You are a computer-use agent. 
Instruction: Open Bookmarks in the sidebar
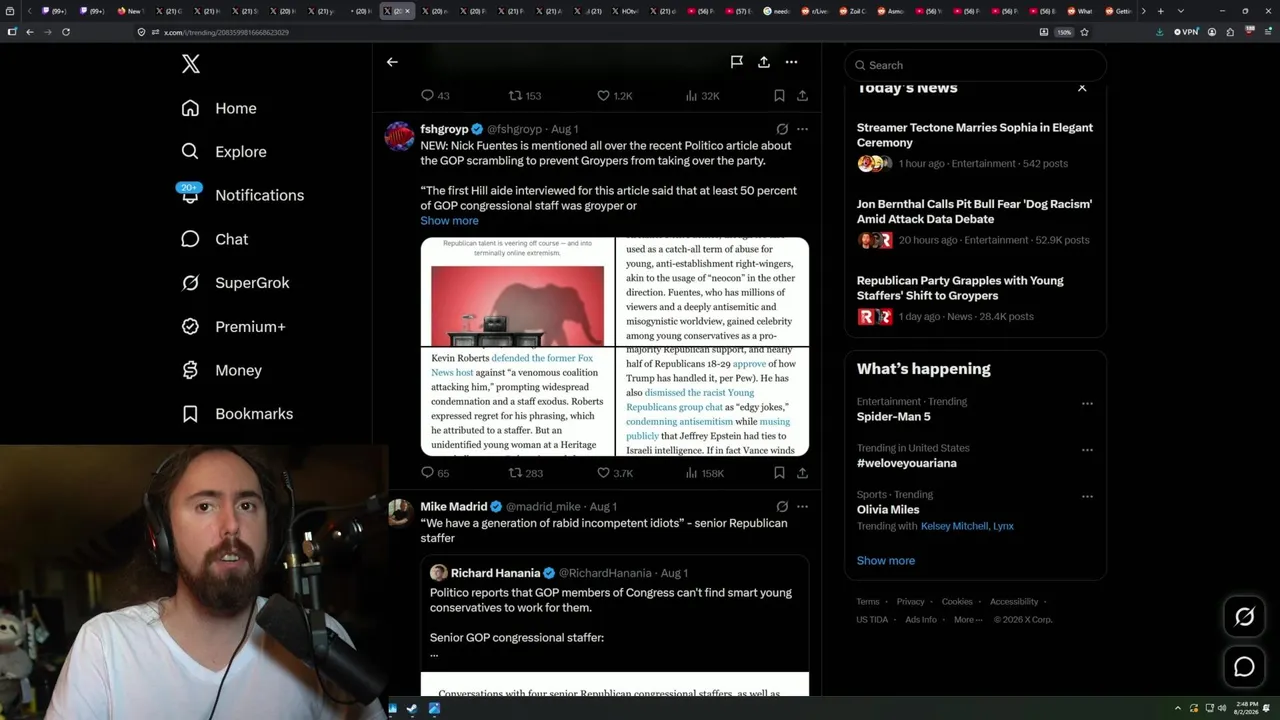(x=237, y=414)
